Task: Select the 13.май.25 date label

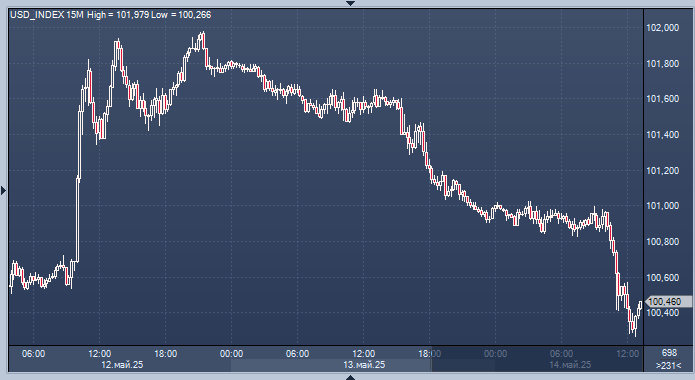Action: pyautogui.click(x=364, y=365)
